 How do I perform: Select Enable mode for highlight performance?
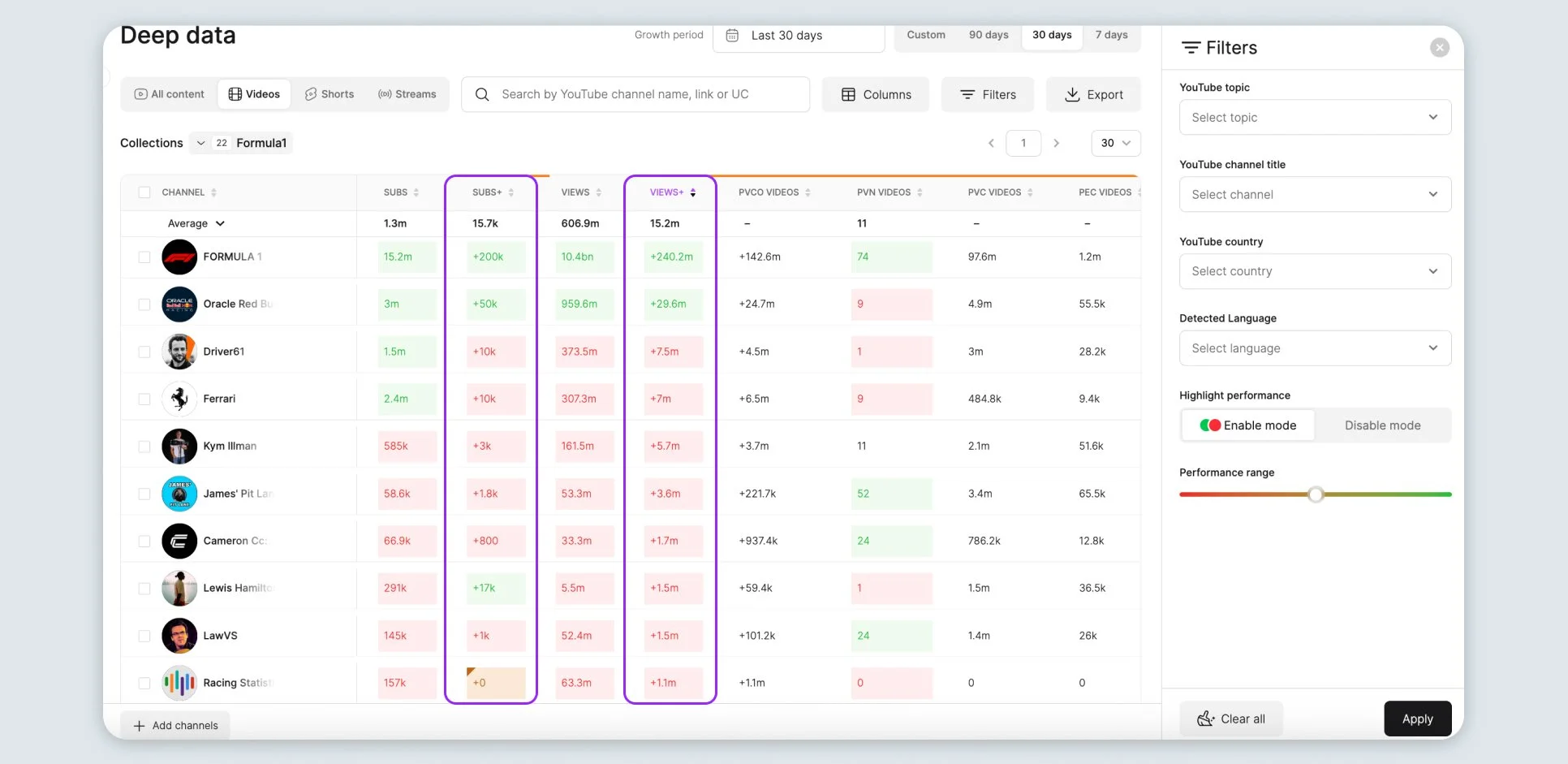1248,425
